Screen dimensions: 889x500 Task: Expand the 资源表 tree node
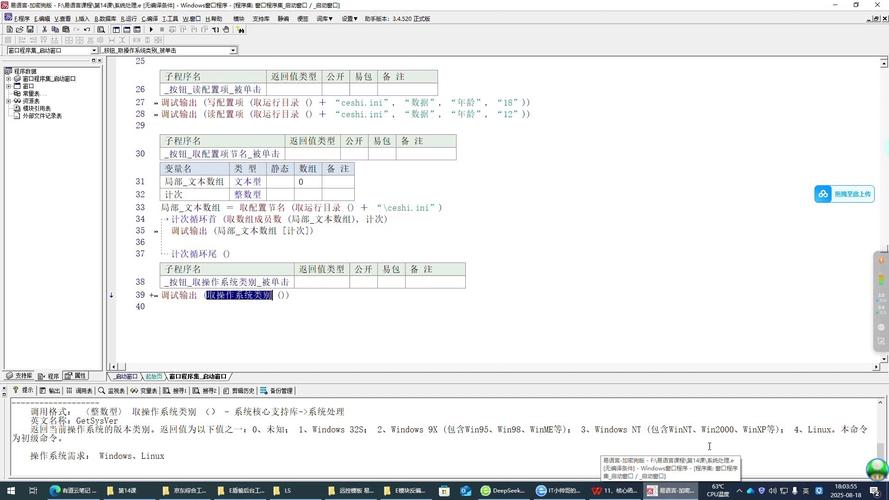[x=8, y=101]
